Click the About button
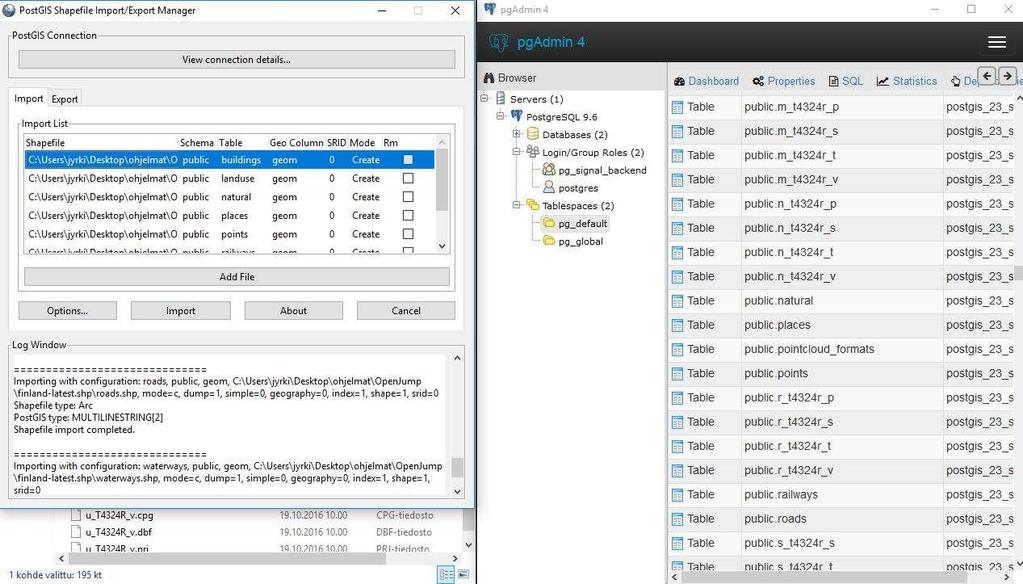The width and height of the screenshot is (1023, 584). coord(294,311)
